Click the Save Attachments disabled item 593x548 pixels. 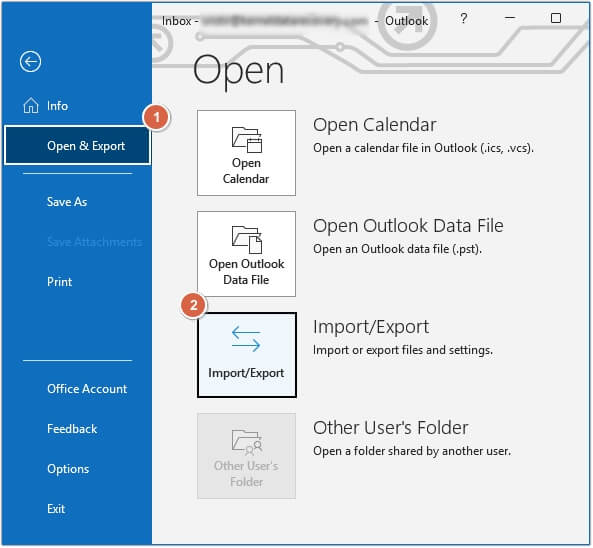coord(95,242)
